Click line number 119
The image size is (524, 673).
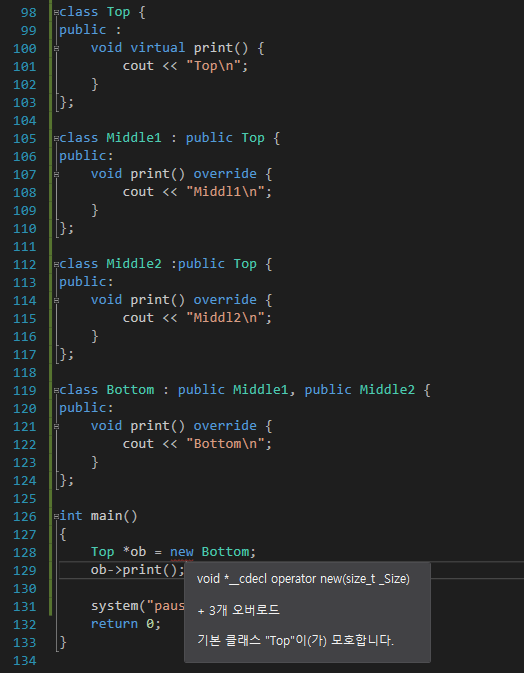click(x=25, y=391)
